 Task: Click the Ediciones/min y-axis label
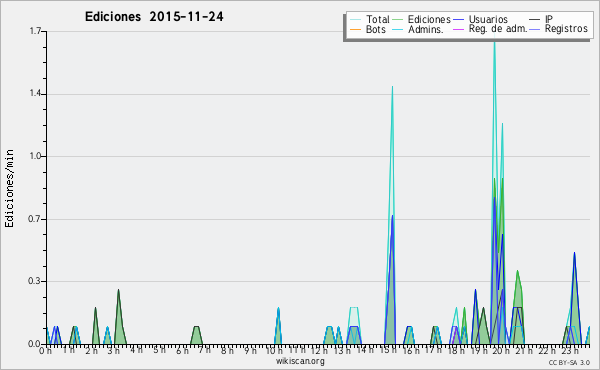pos(10,188)
